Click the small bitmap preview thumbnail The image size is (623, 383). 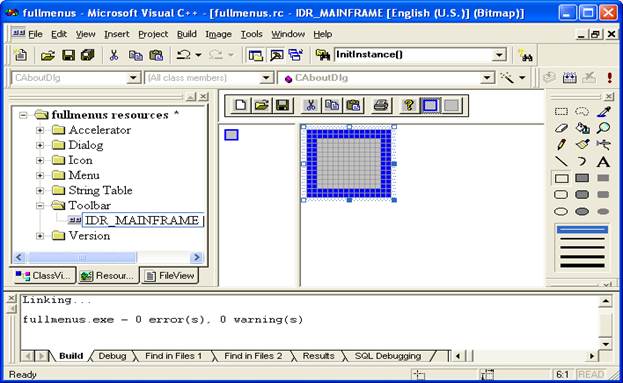click(x=231, y=135)
